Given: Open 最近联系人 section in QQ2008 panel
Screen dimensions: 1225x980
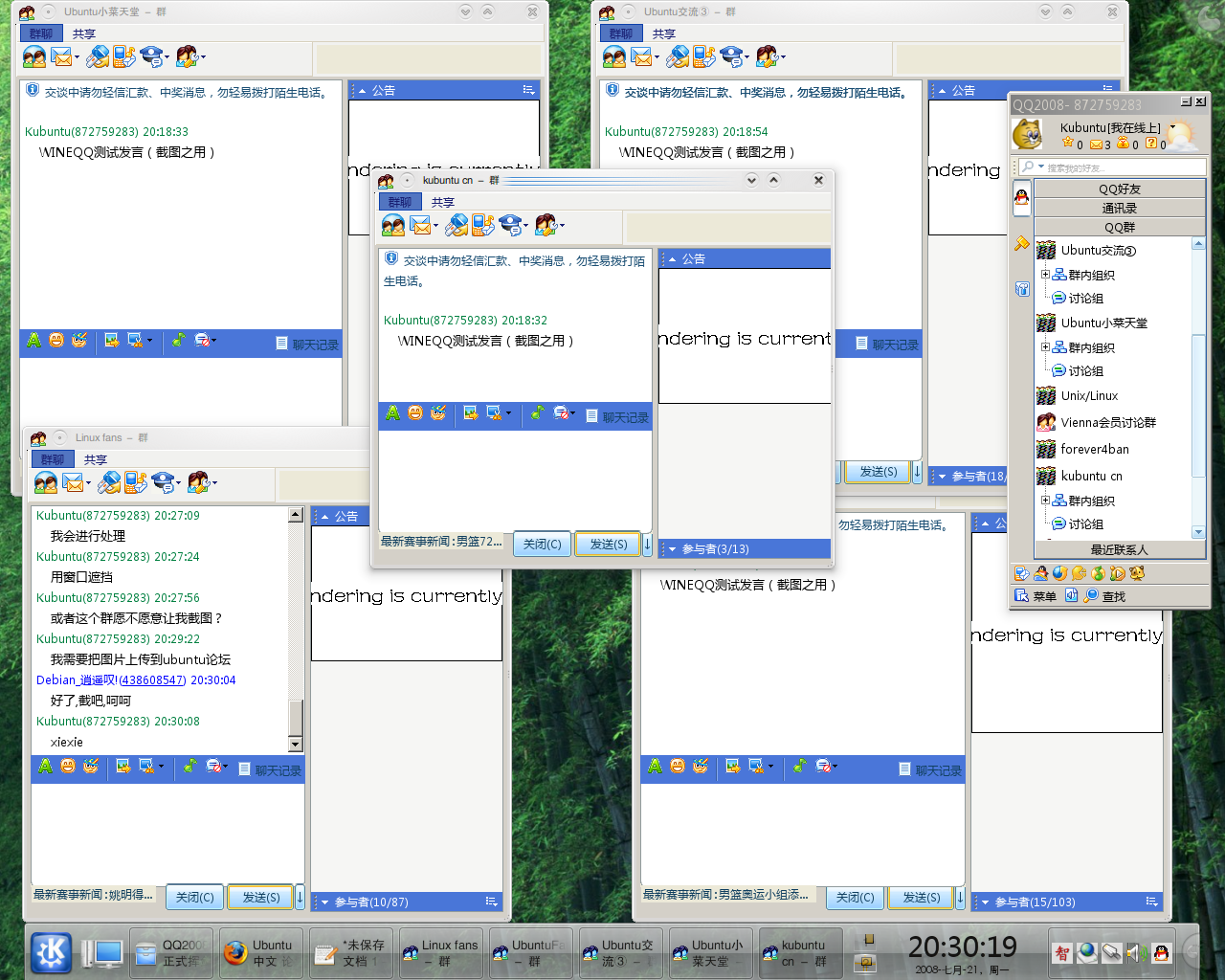Looking at the screenshot, I should click(1120, 549).
